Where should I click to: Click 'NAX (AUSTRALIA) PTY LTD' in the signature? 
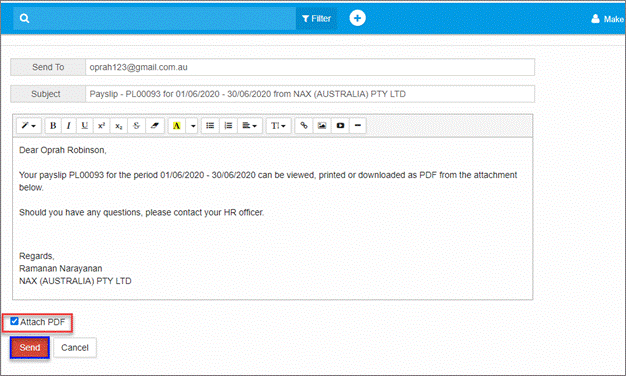tap(75, 281)
